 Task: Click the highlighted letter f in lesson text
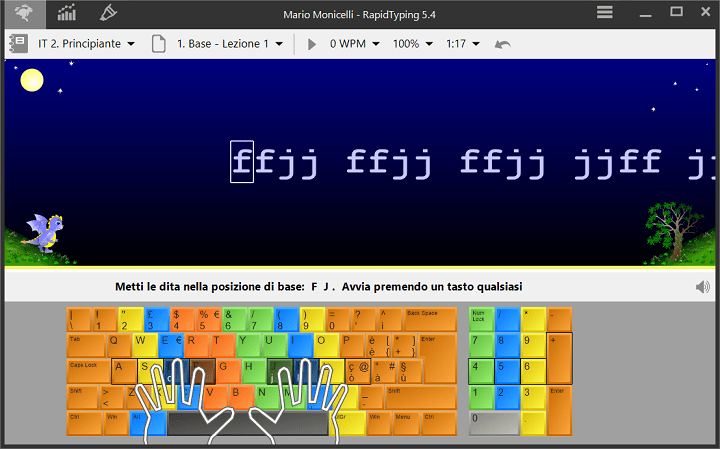pyautogui.click(x=241, y=160)
